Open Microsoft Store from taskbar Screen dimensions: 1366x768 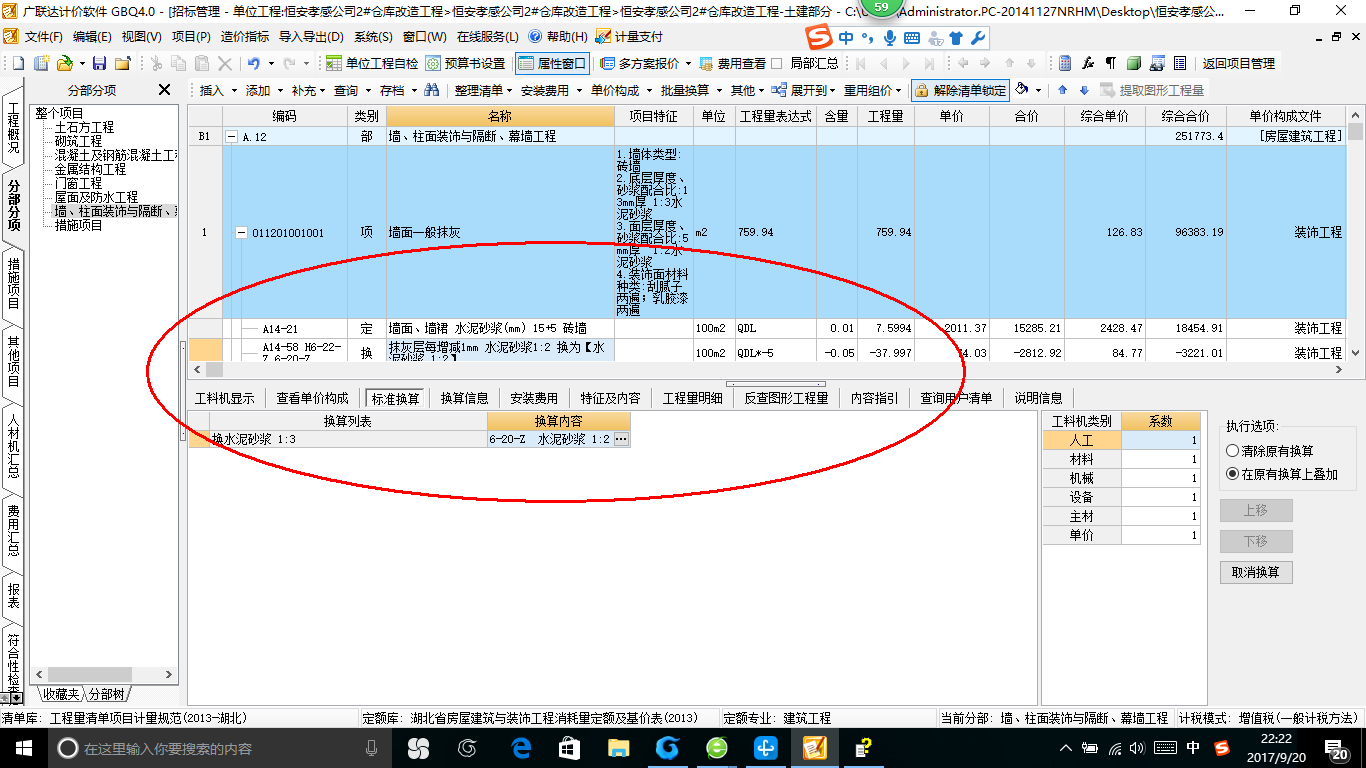[x=569, y=748]
